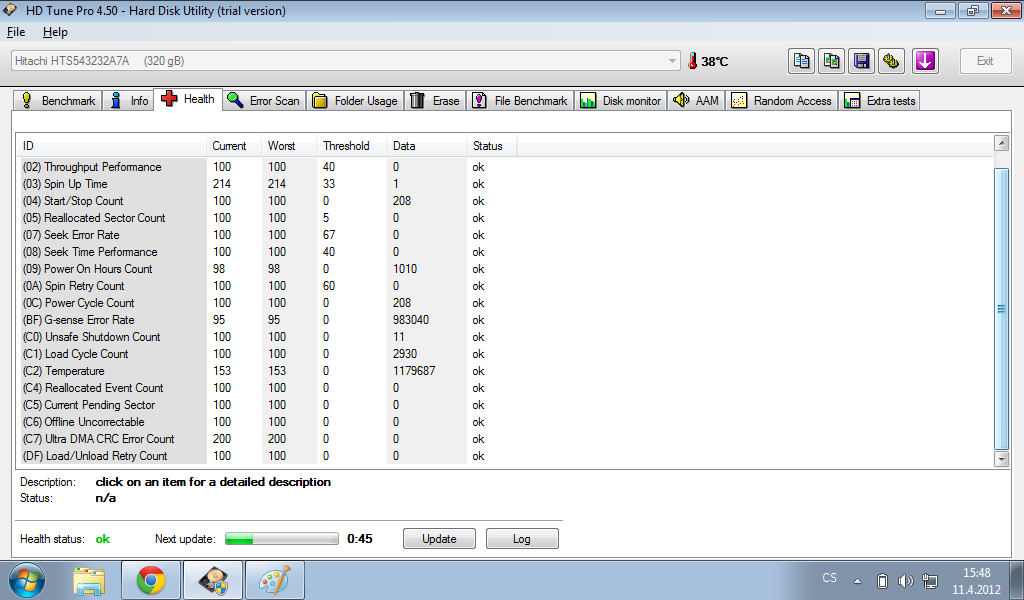
Task: Switch to the Folder Usage tab
Action: [355, 101]
